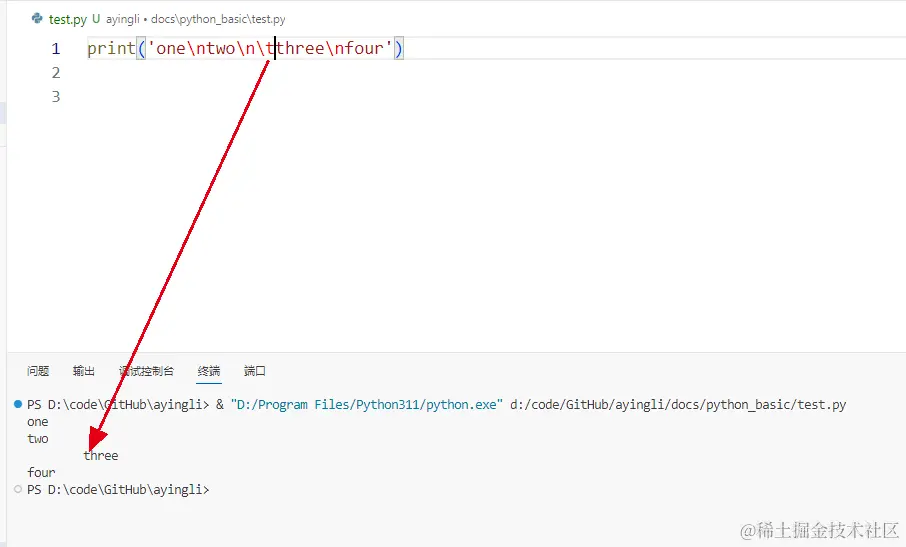Open the 端口 panel tab
The image size is (906, 547).
point(254,371)
